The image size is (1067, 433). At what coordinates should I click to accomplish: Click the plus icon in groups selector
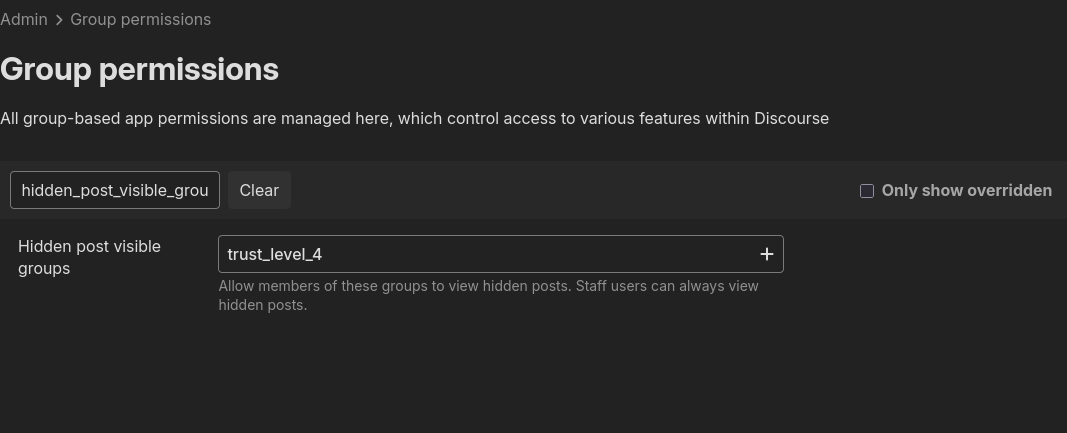tap(766, 254)
